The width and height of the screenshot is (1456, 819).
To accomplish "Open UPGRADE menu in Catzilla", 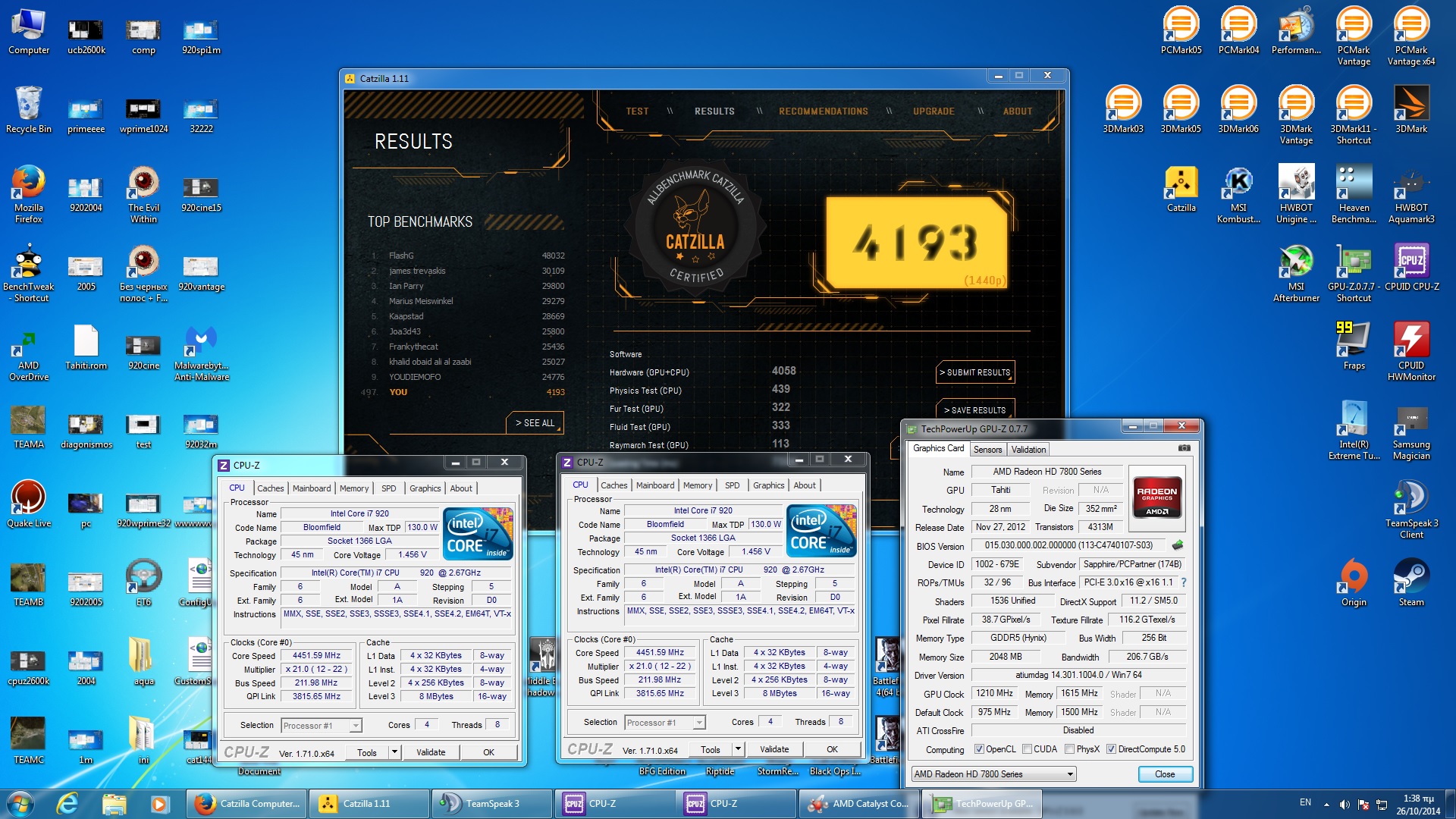I will (934, 111).
